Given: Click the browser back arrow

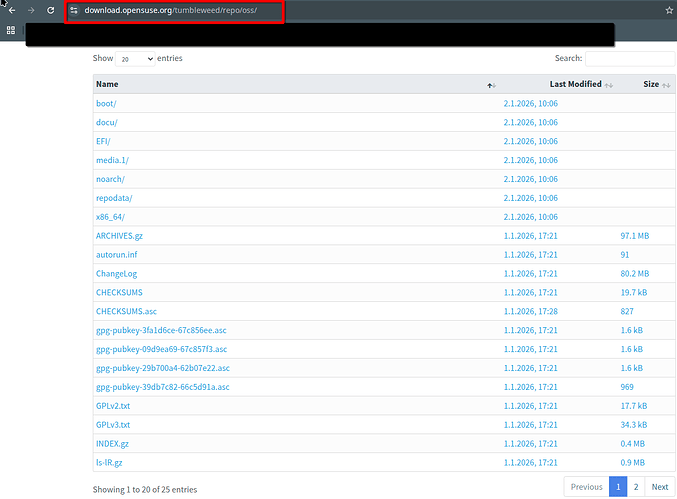Looking at the screenshot, I should [10, 10].
